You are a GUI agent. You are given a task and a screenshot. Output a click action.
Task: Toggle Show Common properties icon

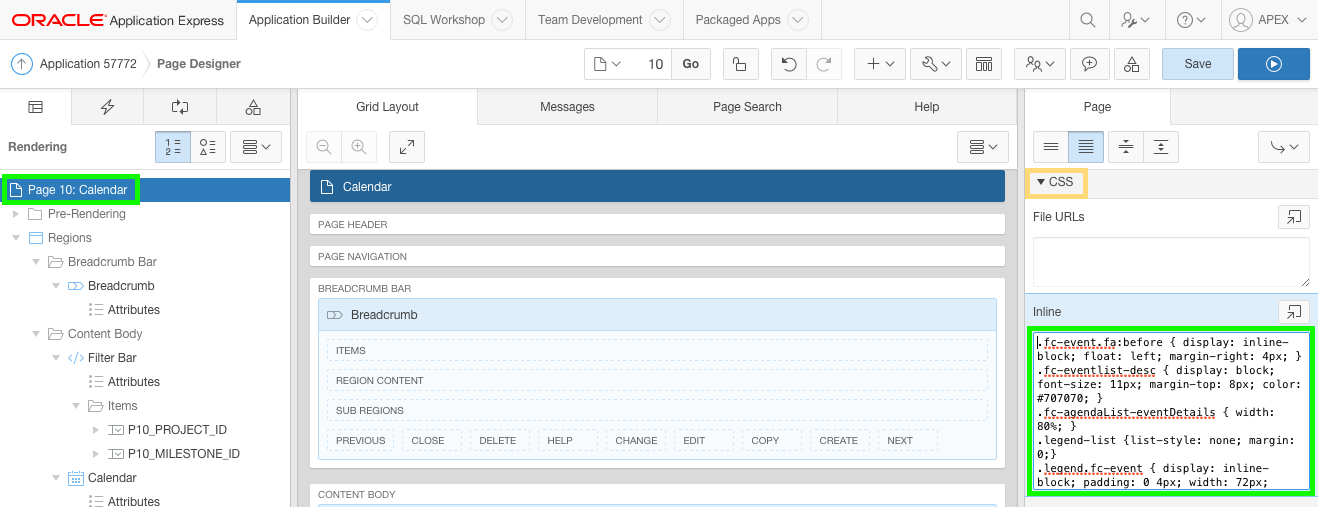tap(1051, 147)
